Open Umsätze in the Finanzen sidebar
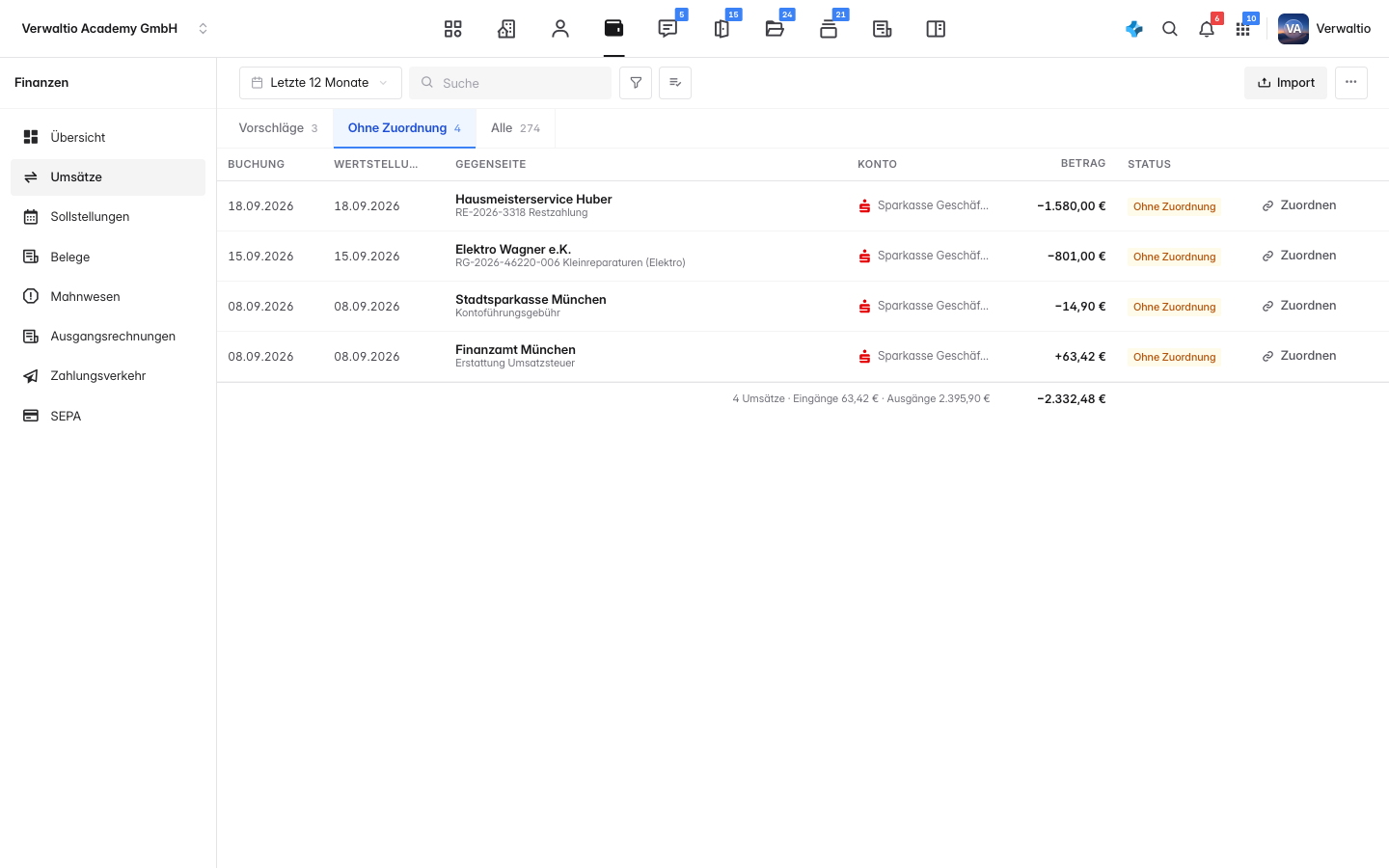The width and height of the screenshot is (1389, 868). pyautogui.click(x=108, y=177)
